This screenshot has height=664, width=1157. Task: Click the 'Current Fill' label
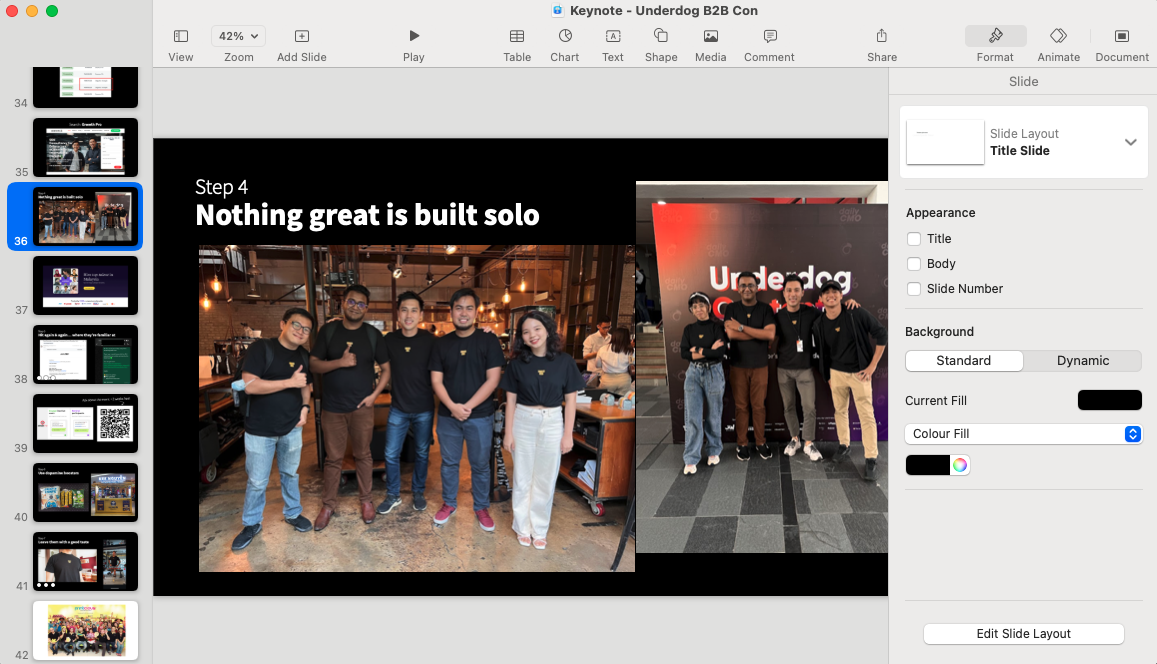(936, 401)
